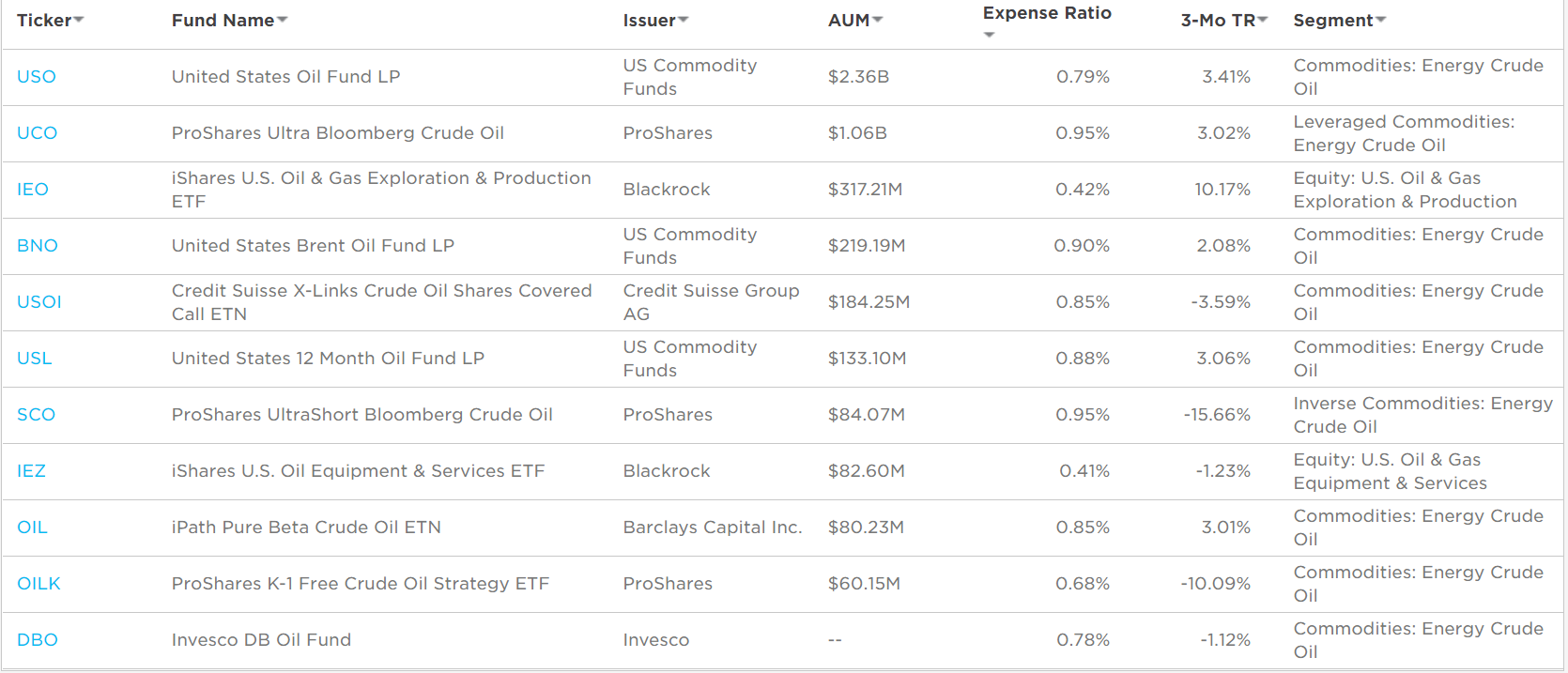Open the OILK ticker link
The width and height of the screenshot is (1568, 673).
click(x=39, y=584)
